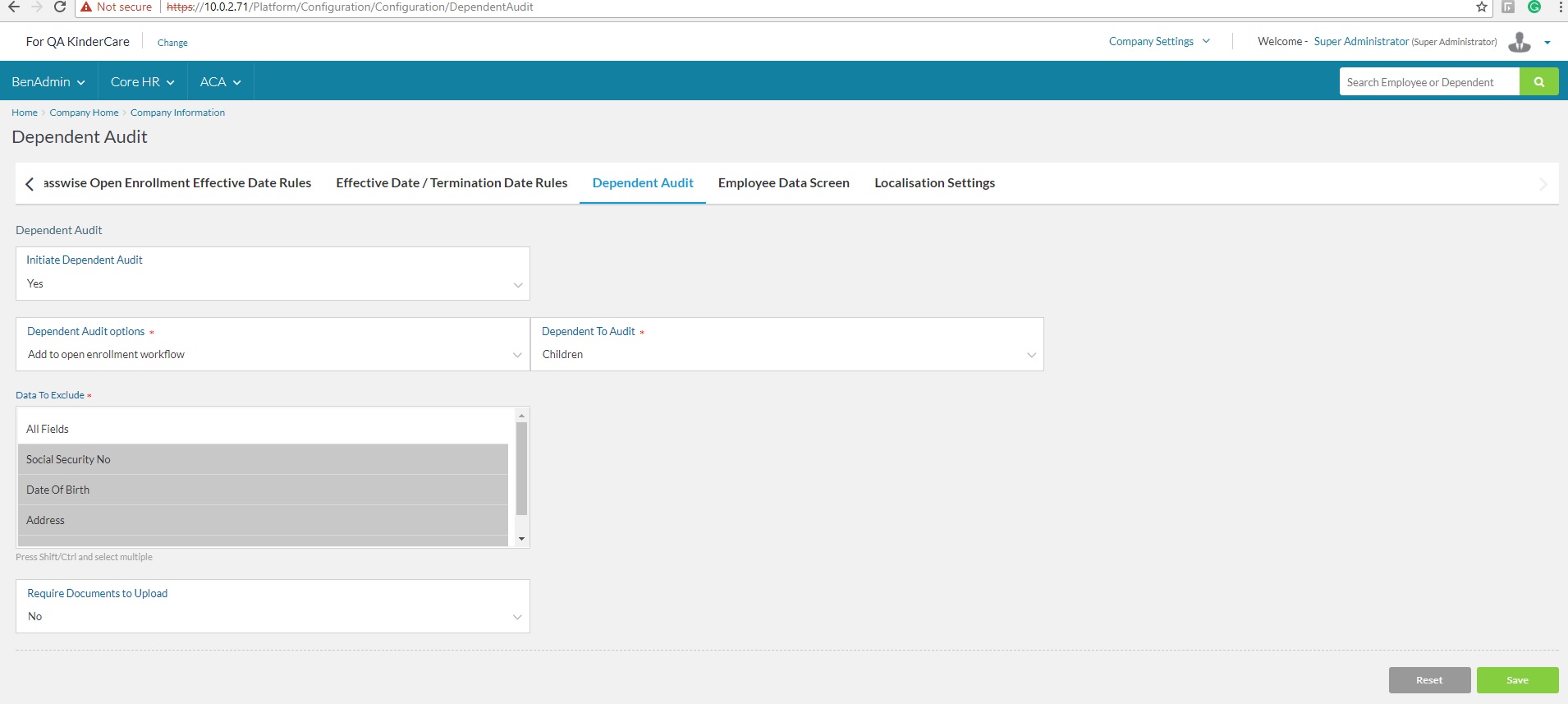1568x704 pixels.
Task: Open the Company Settings dropdown
Action: 1158,42
